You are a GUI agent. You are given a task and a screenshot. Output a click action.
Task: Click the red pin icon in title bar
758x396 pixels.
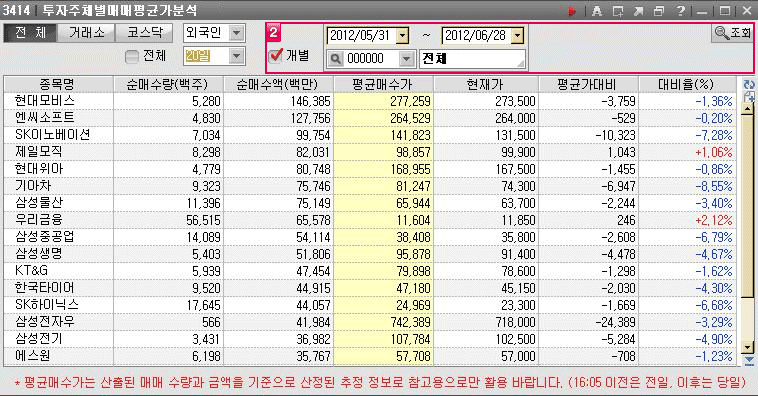click(572, 11)
